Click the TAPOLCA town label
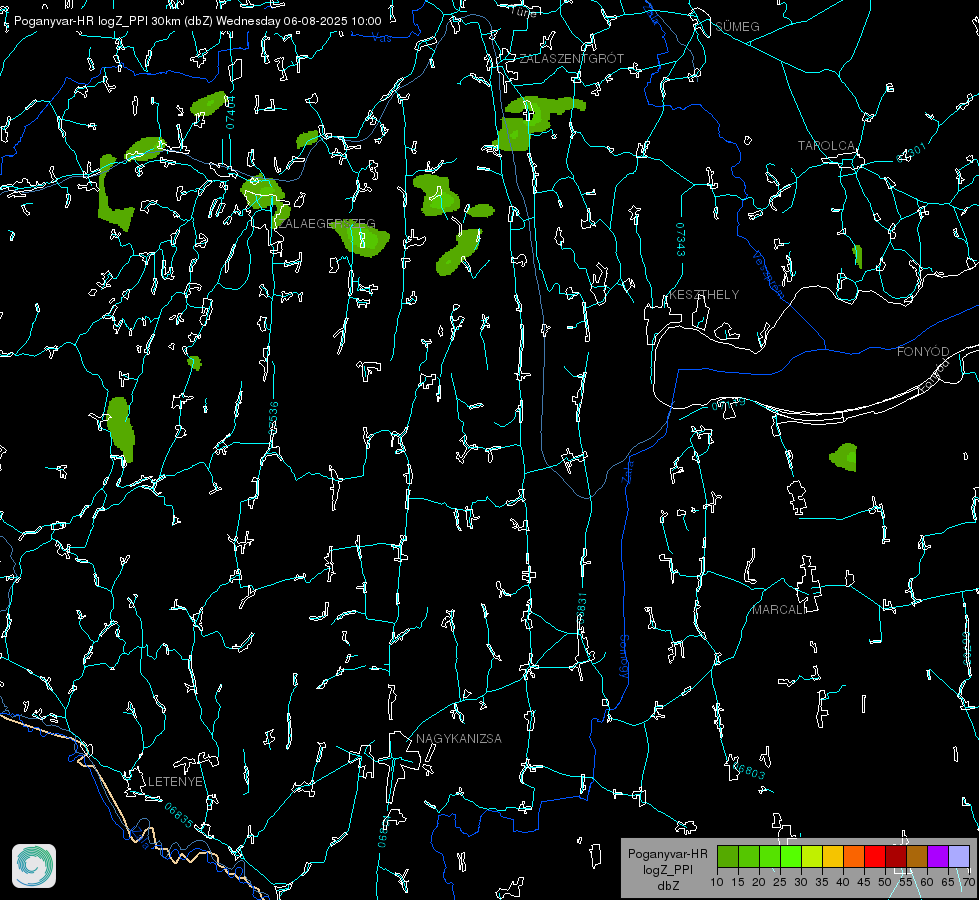The image size is (979, 900). [x=826, y=146]
